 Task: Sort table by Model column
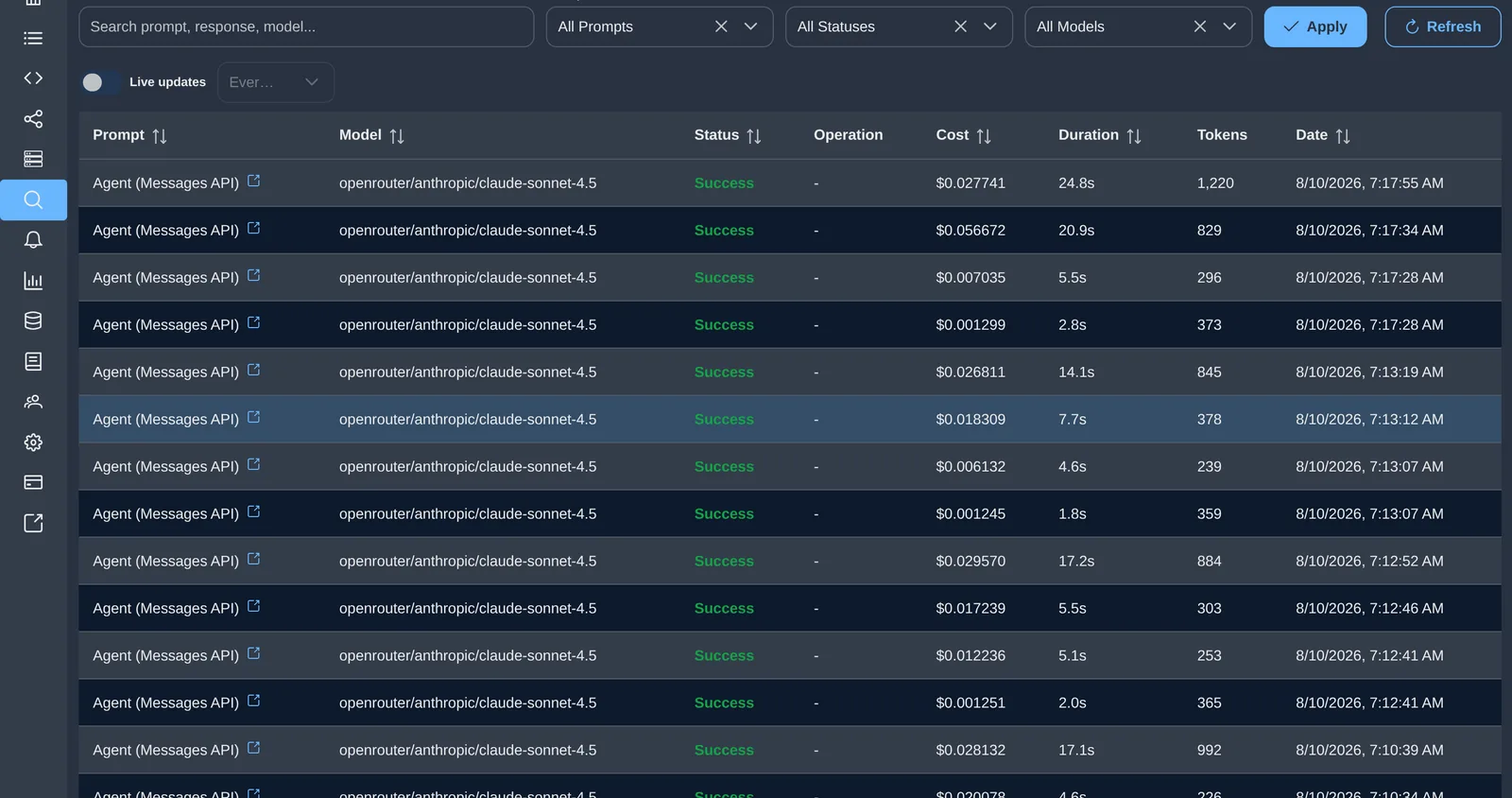point(397,136)
